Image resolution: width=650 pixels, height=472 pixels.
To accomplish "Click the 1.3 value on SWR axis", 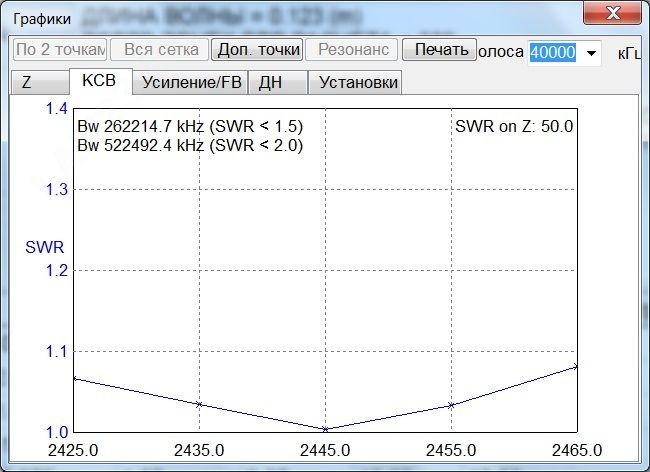I will coord(56,189).
